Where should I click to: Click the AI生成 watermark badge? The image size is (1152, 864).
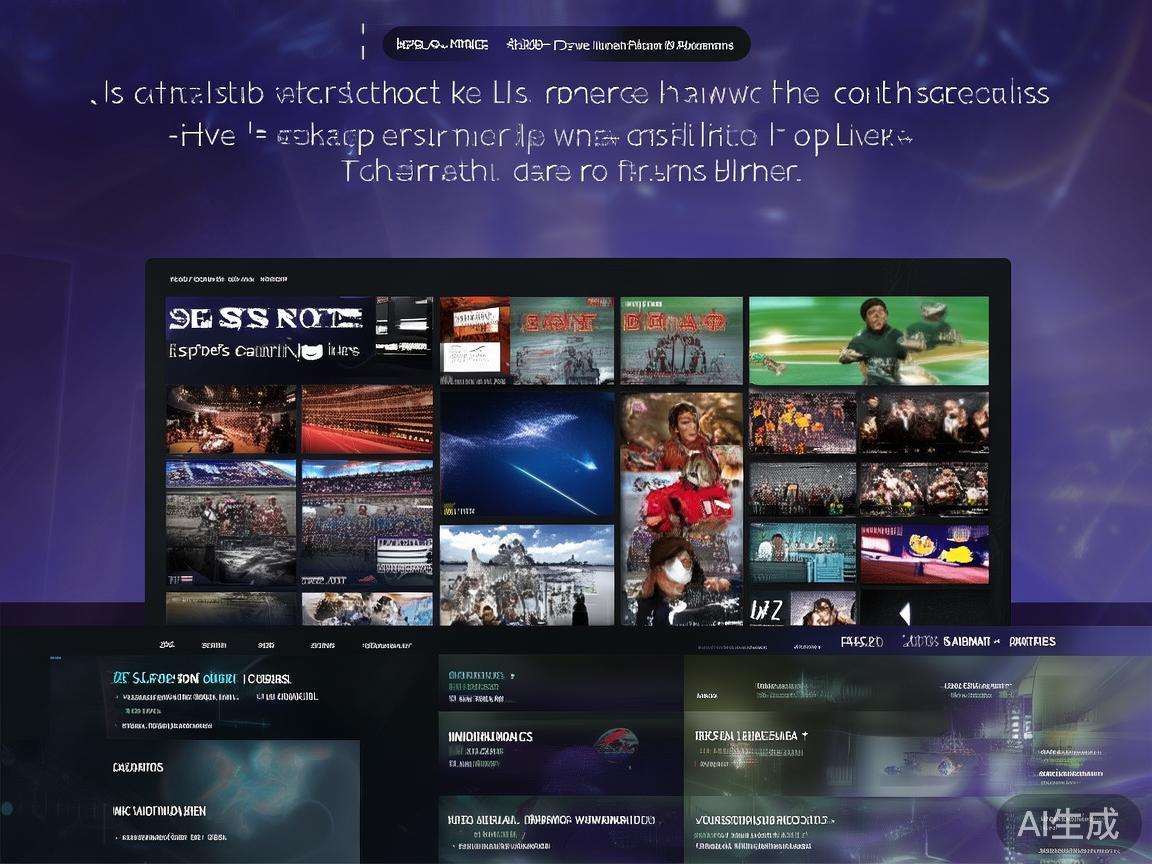(x=1068, y=824)
